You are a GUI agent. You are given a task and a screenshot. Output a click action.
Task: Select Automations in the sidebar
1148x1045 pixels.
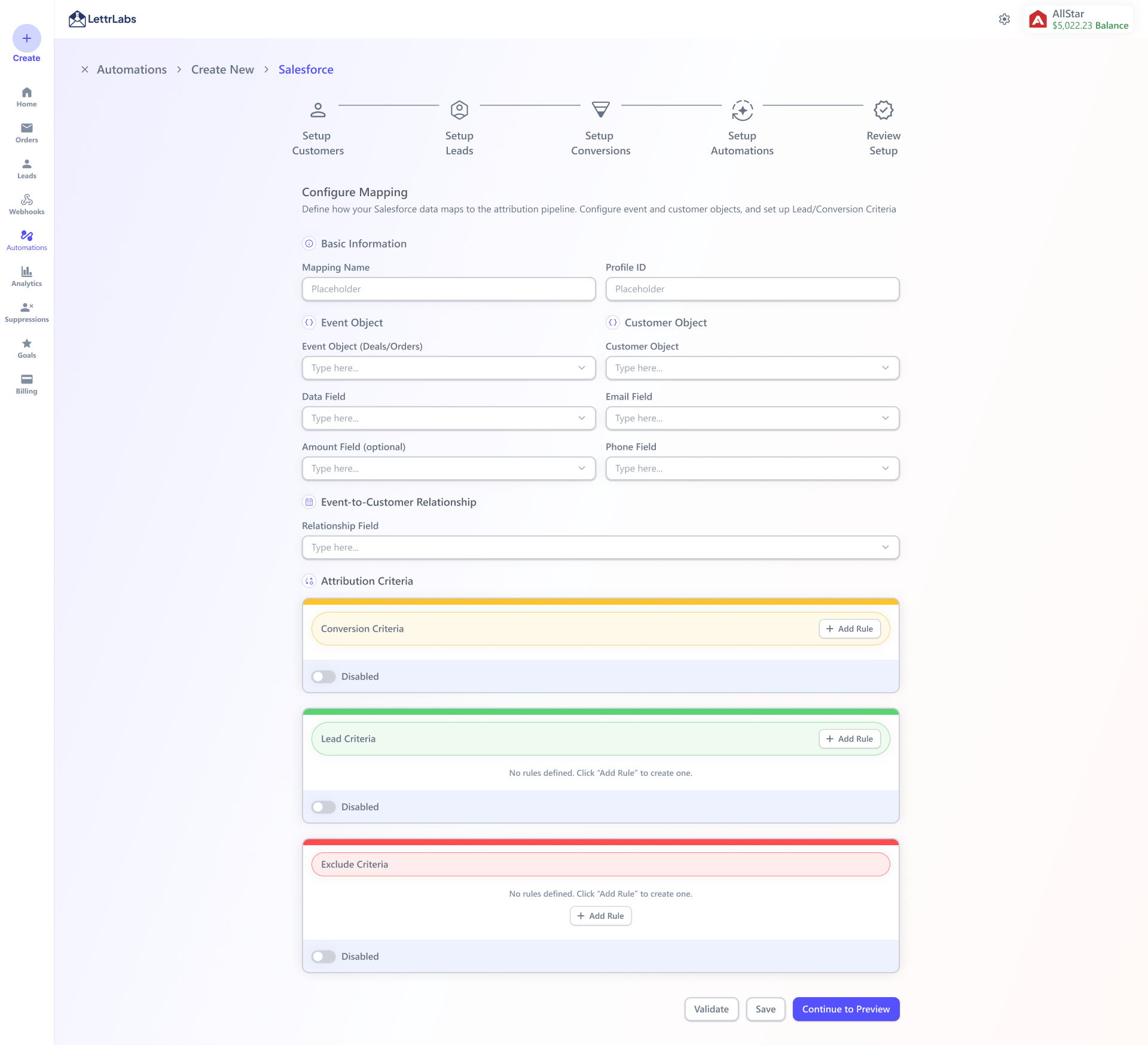26,240
